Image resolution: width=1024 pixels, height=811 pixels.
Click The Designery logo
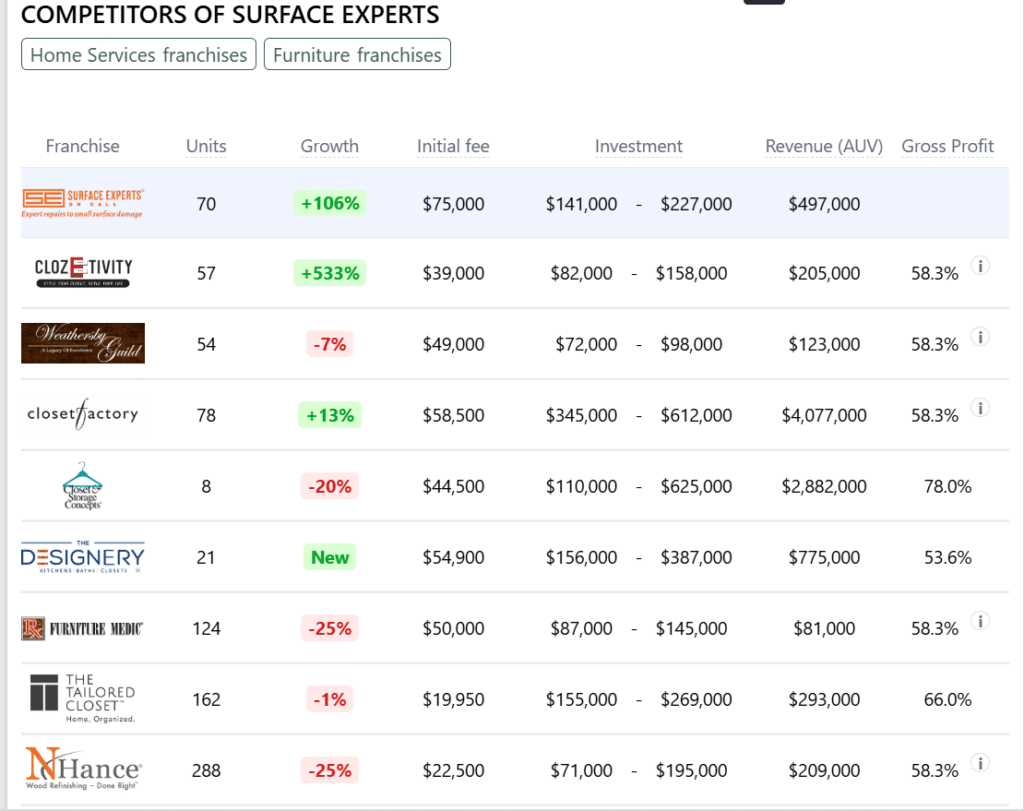coord(83,557)
